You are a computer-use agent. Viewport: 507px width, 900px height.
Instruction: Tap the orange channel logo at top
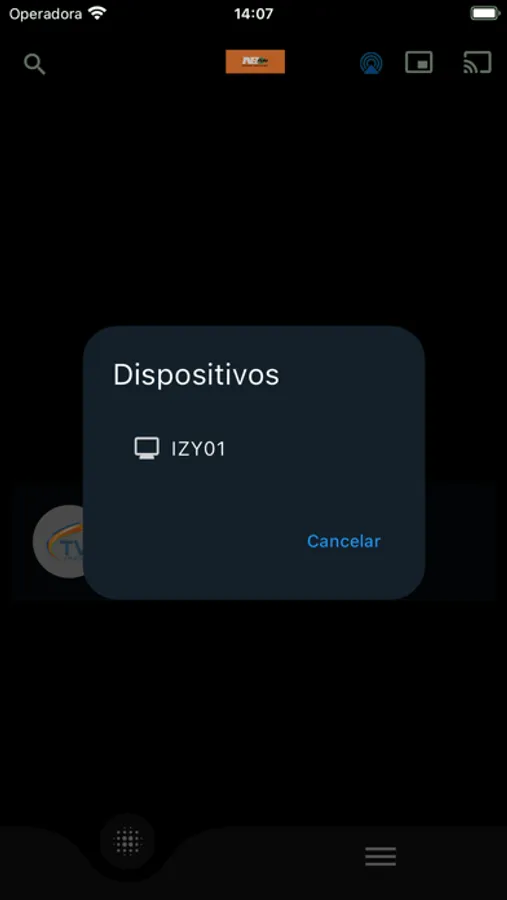point(255,62)
